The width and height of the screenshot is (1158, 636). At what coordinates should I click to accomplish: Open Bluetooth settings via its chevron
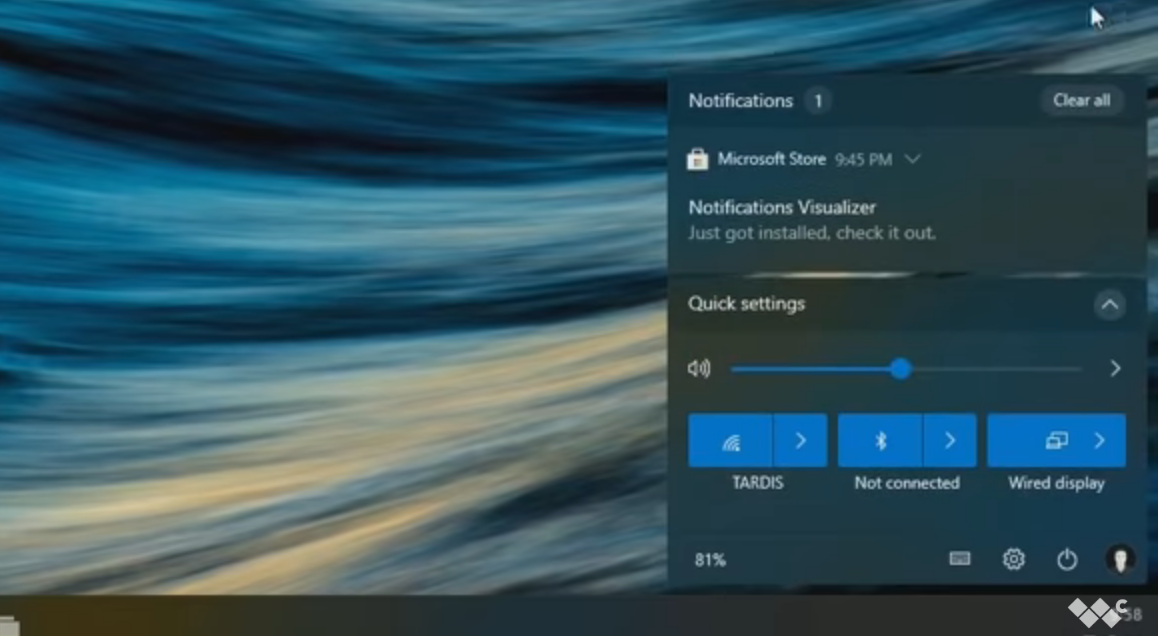pyautogui.click(x=949, y=440)
